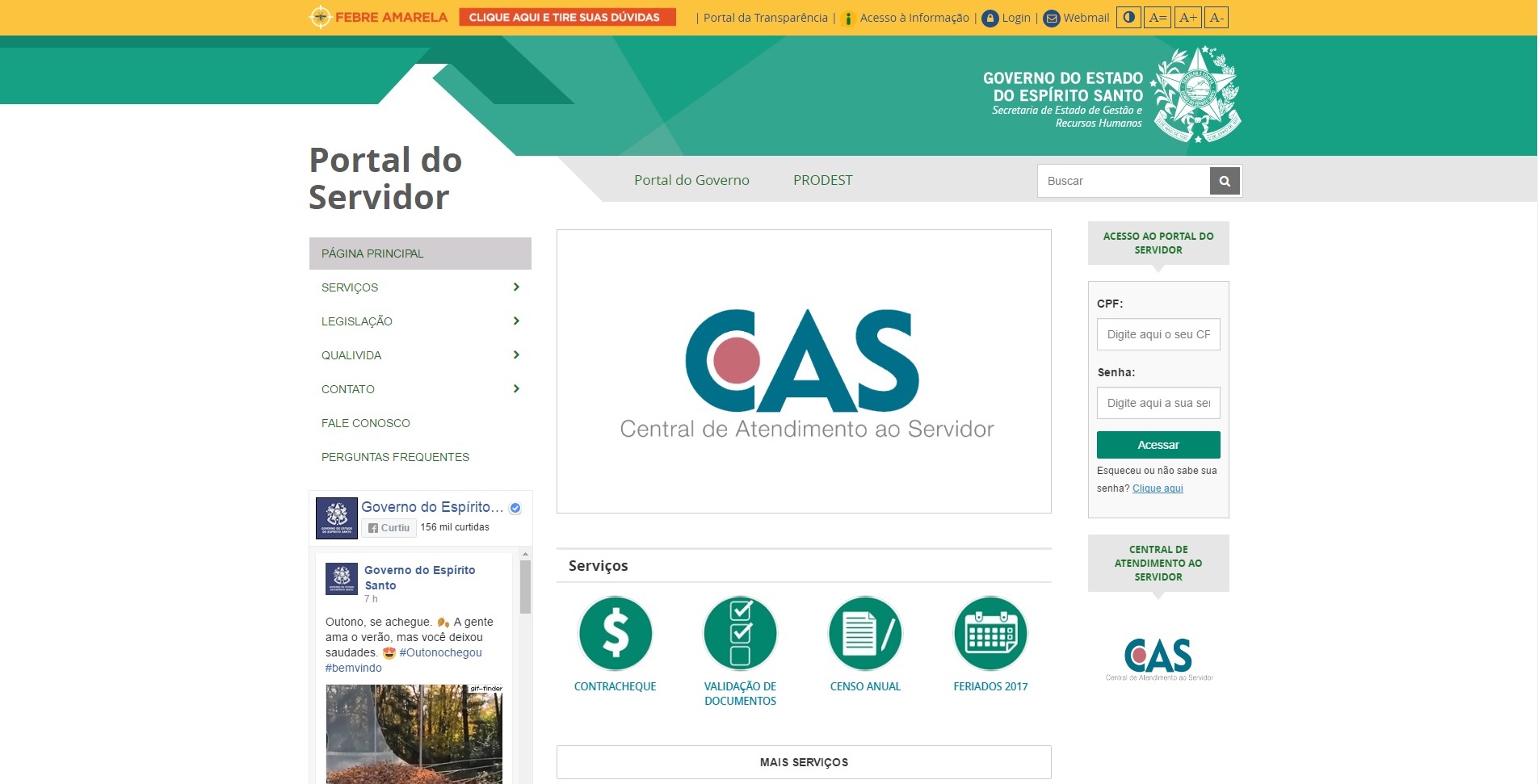Open Perguntas Frequentes menu item
The height and width of the screenshot is (784, 1538).
click(395, 457)
